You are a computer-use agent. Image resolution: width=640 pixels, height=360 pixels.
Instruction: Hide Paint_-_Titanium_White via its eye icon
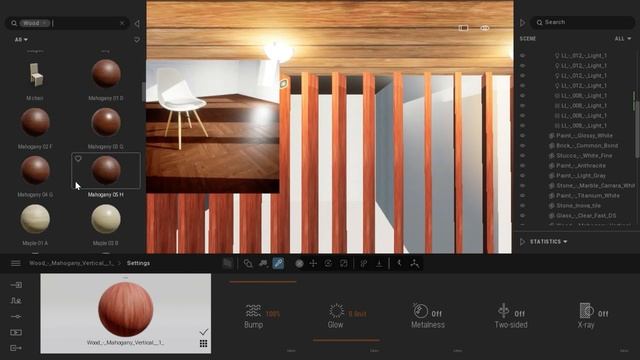pyautogui.click(x=523, y=196)
